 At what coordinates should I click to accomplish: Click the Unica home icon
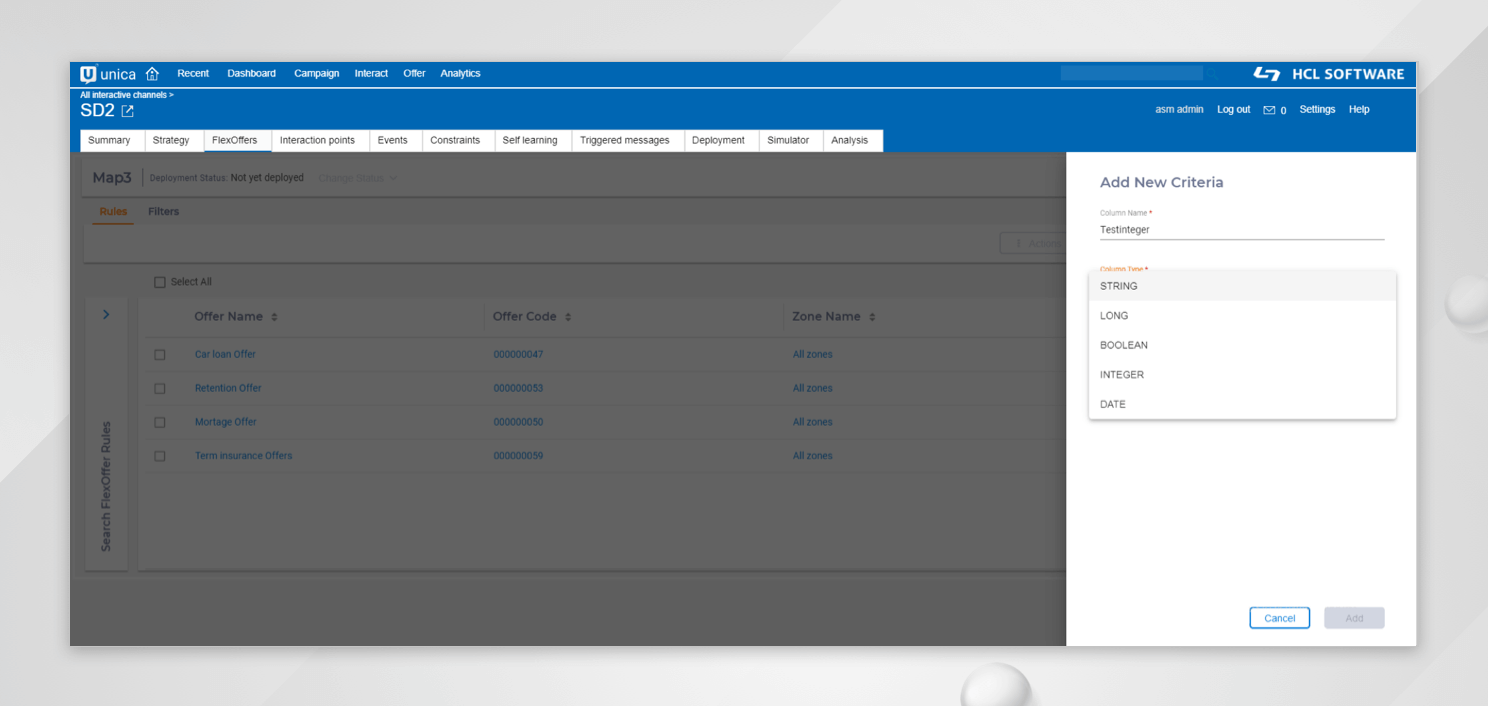pos(152,74)
